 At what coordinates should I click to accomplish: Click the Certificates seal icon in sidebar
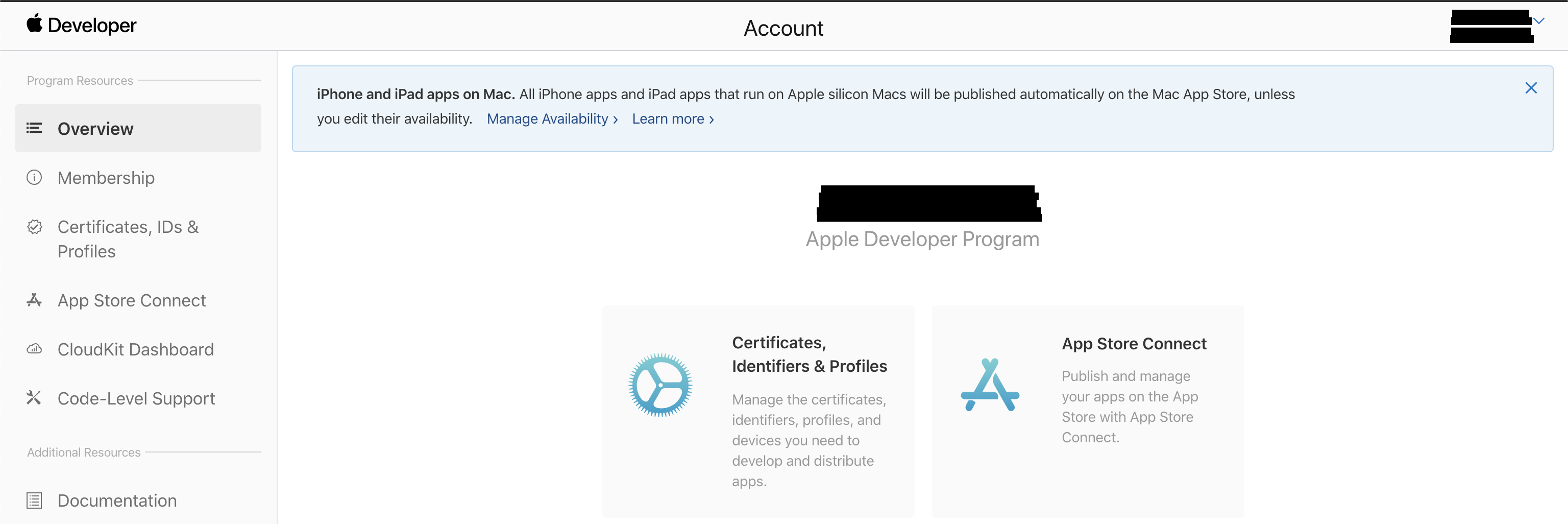pyautogui.click(x=34, y=227)
